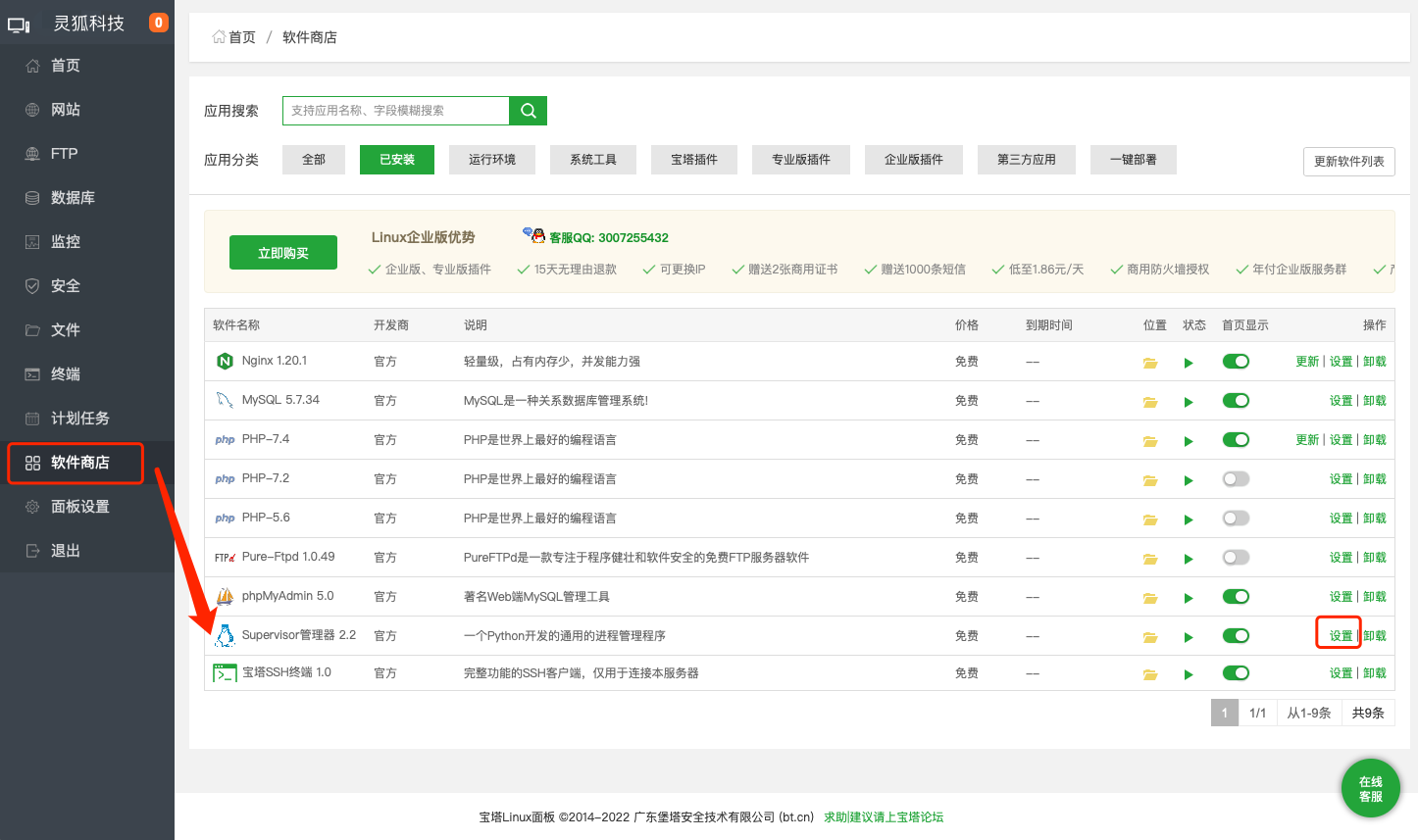Viewport: 1418px width, 840px height.
Task: Open the folder location for Nginx 1.20.1
Action: click(1150, 363)
